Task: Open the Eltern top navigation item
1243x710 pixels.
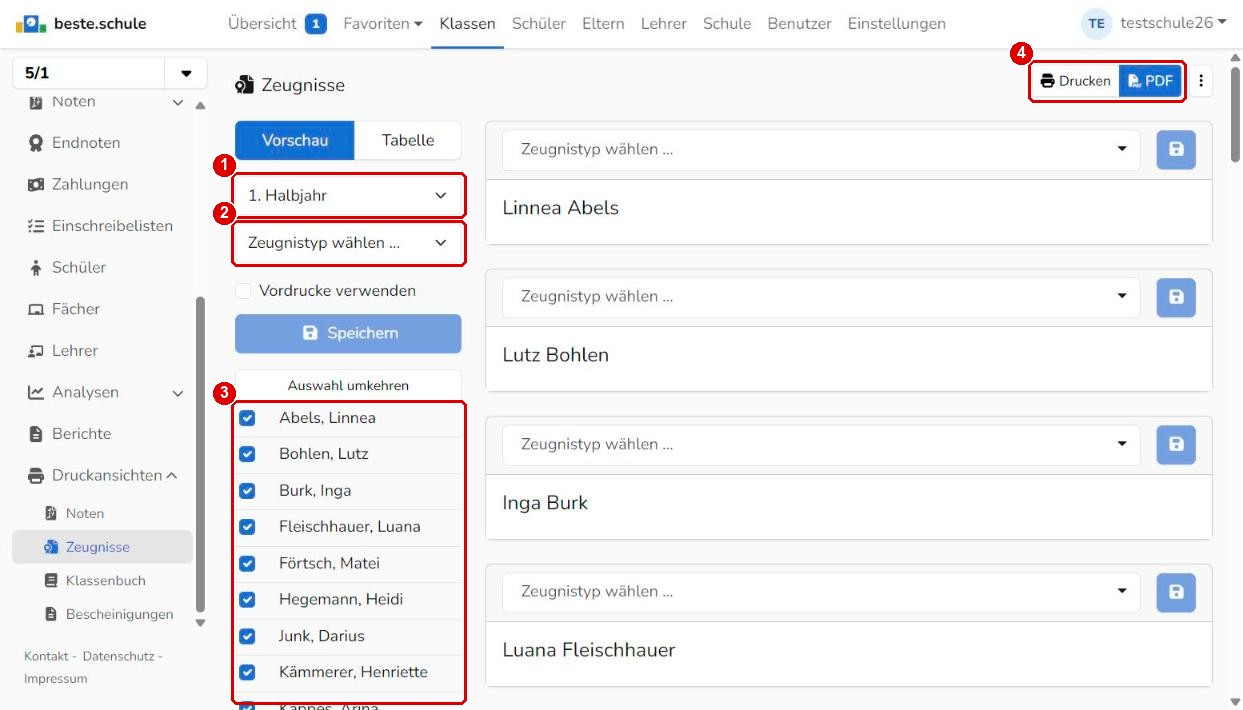Action: (603, 23)
